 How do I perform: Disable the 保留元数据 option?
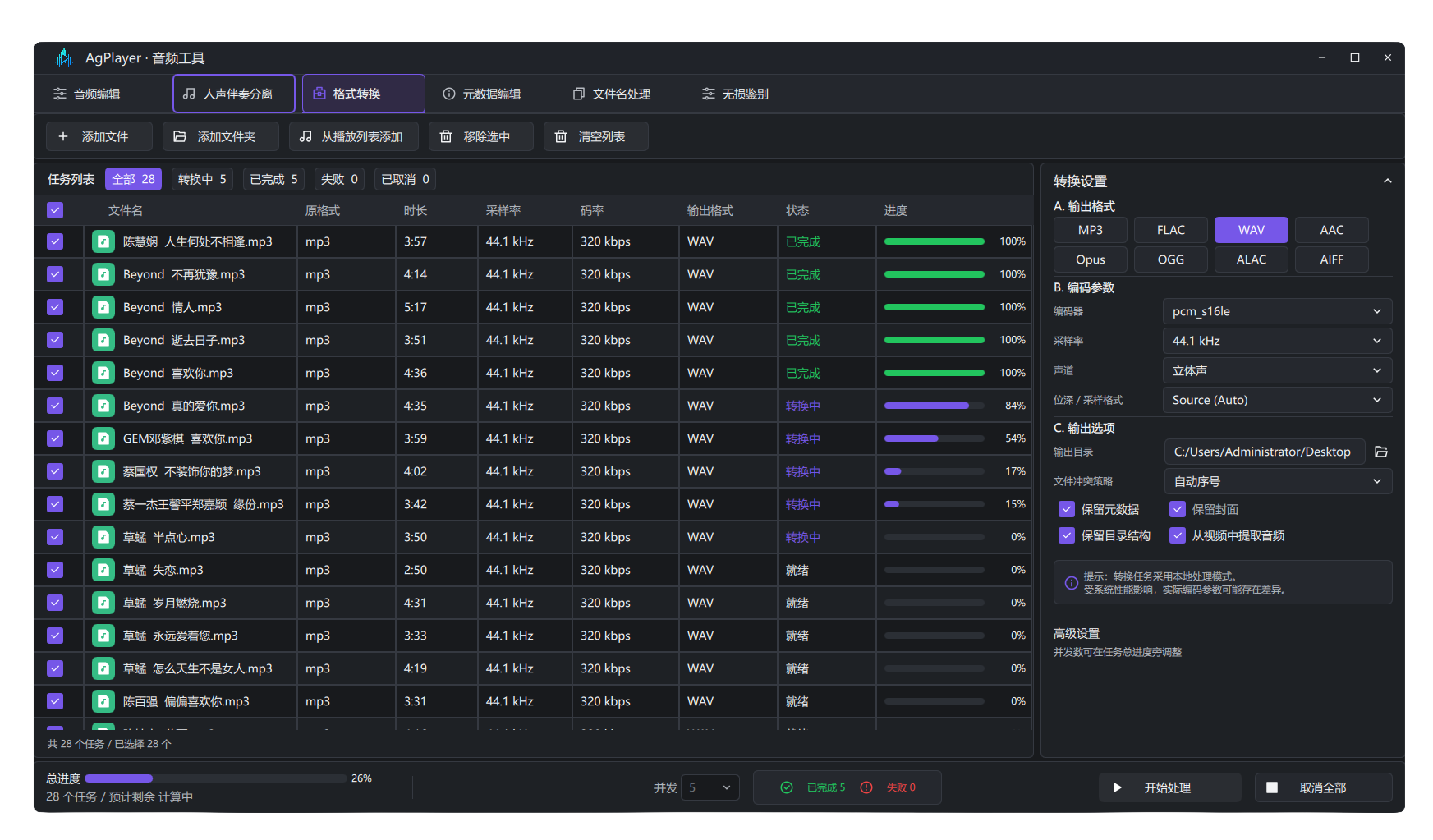pyautogui.click(x=1067, y=509)
